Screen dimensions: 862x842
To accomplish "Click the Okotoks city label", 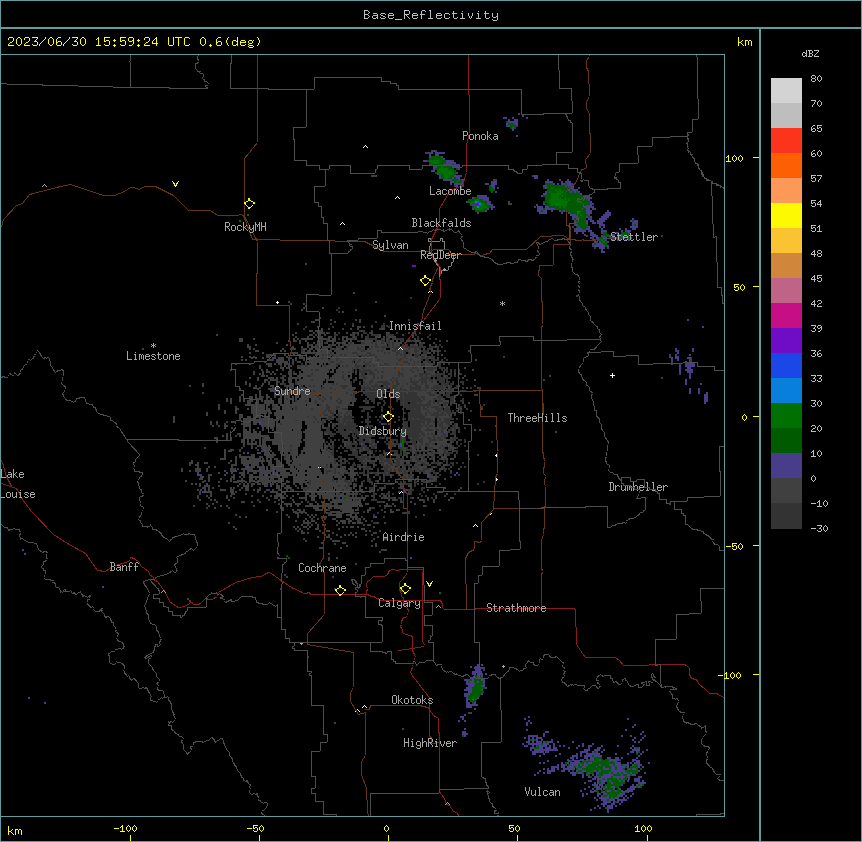I will click(x=412, y=700).
